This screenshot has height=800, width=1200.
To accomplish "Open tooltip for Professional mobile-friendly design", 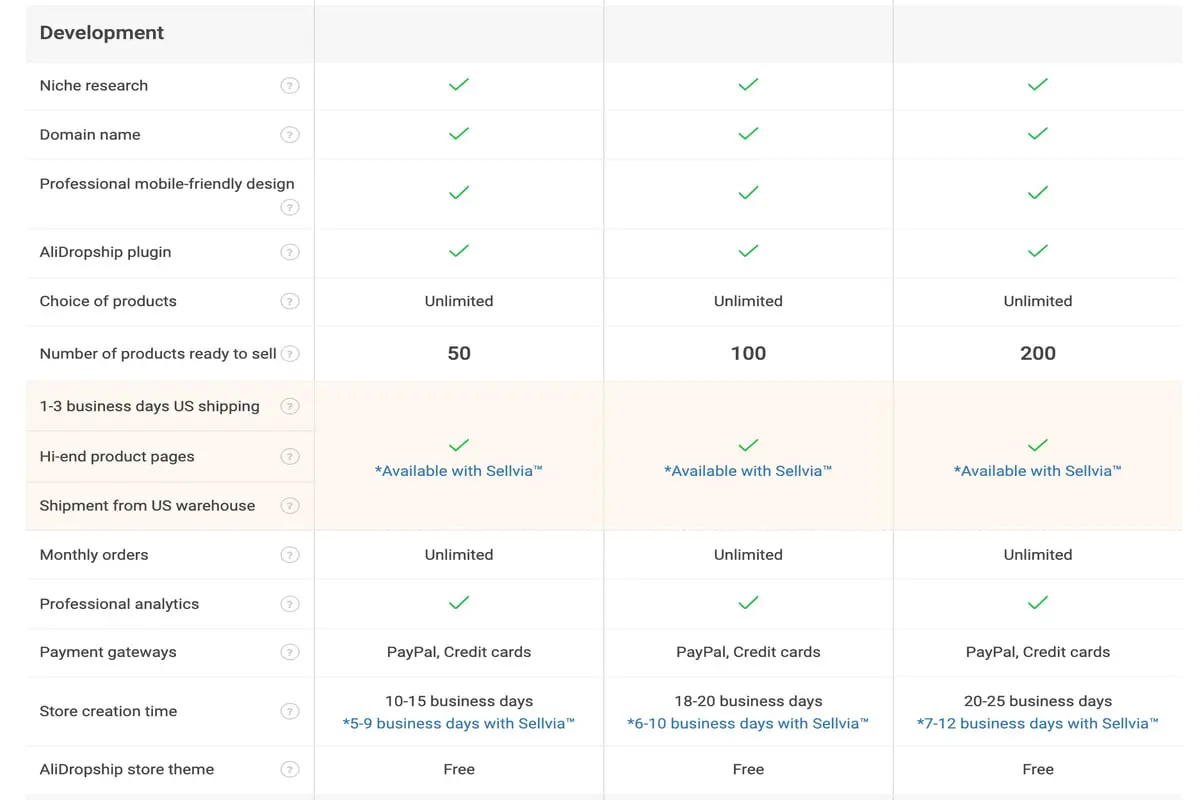I will [290, 208].
